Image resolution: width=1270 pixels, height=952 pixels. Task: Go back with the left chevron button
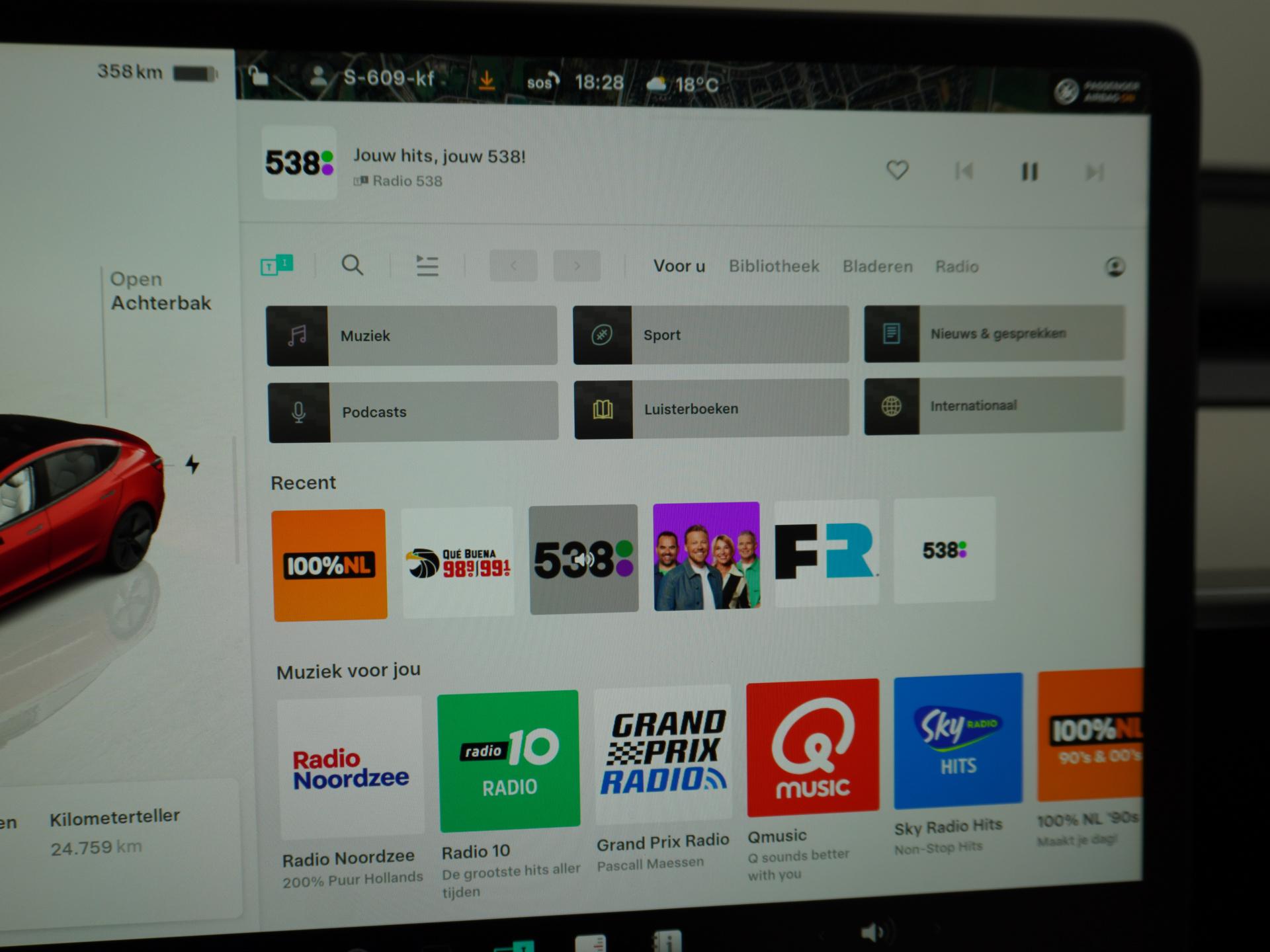pyautogui.click(x=513, y=266)
